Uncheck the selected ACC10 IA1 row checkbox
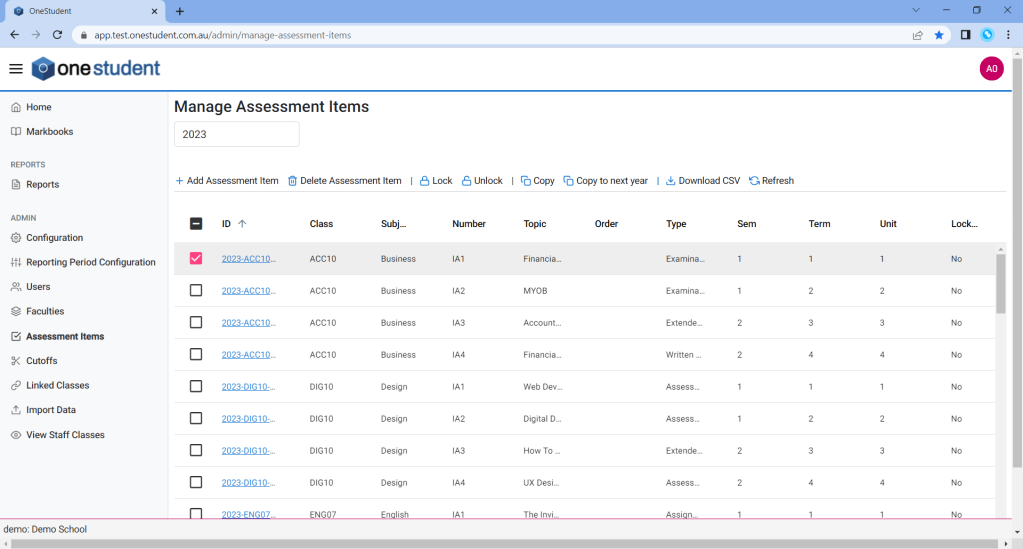This screenshot has height=549, width=1023. pos(196,258)
